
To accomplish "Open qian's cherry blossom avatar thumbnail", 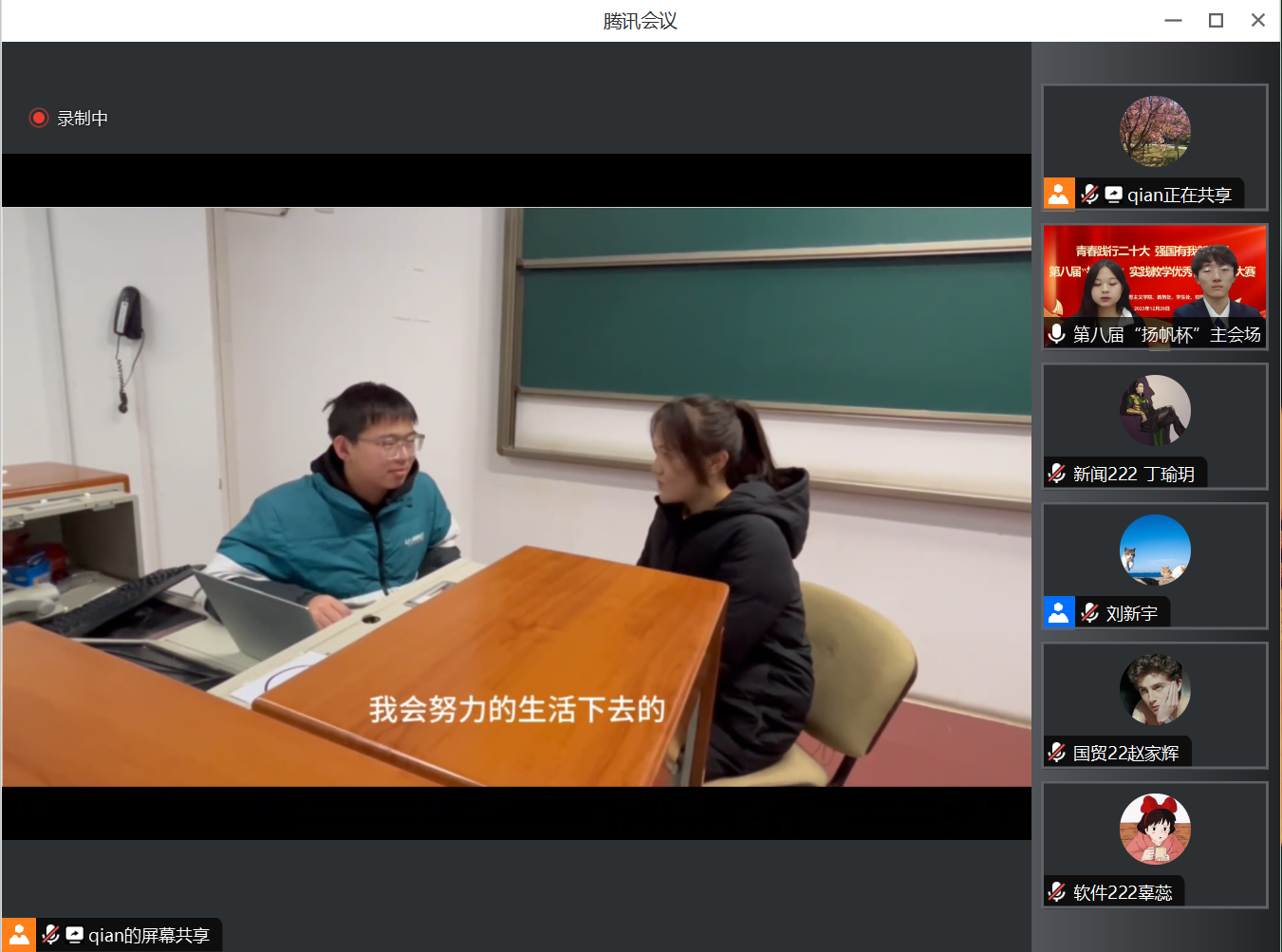I will [x=1154, y=131].
